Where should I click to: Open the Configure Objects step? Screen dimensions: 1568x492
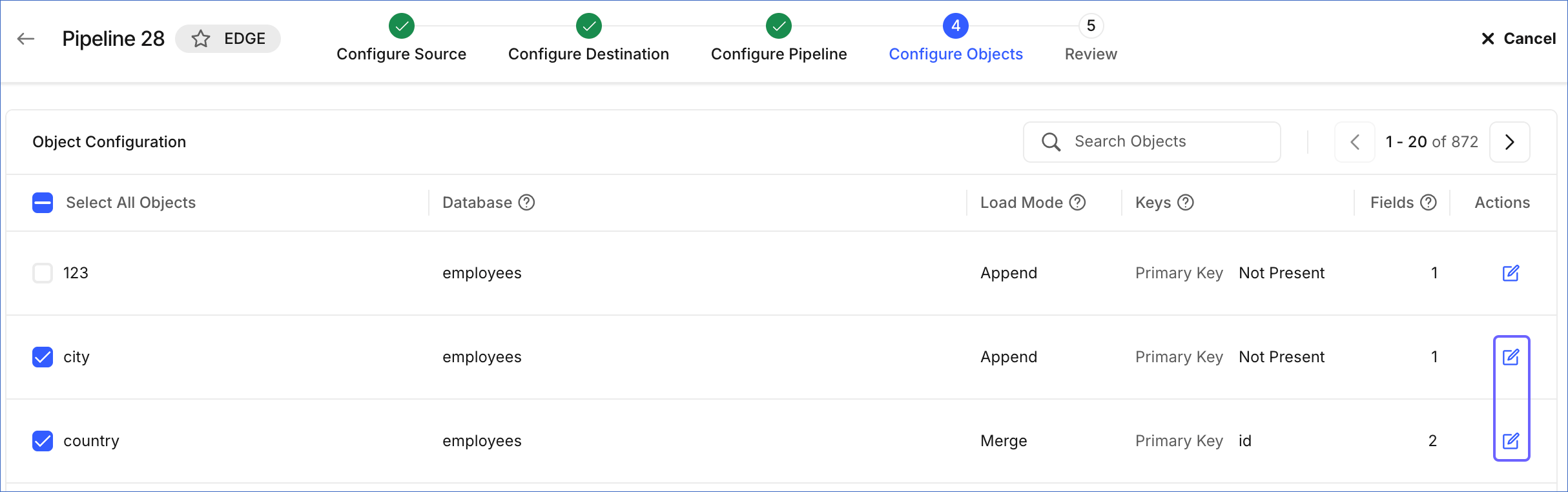coord(956,54)
